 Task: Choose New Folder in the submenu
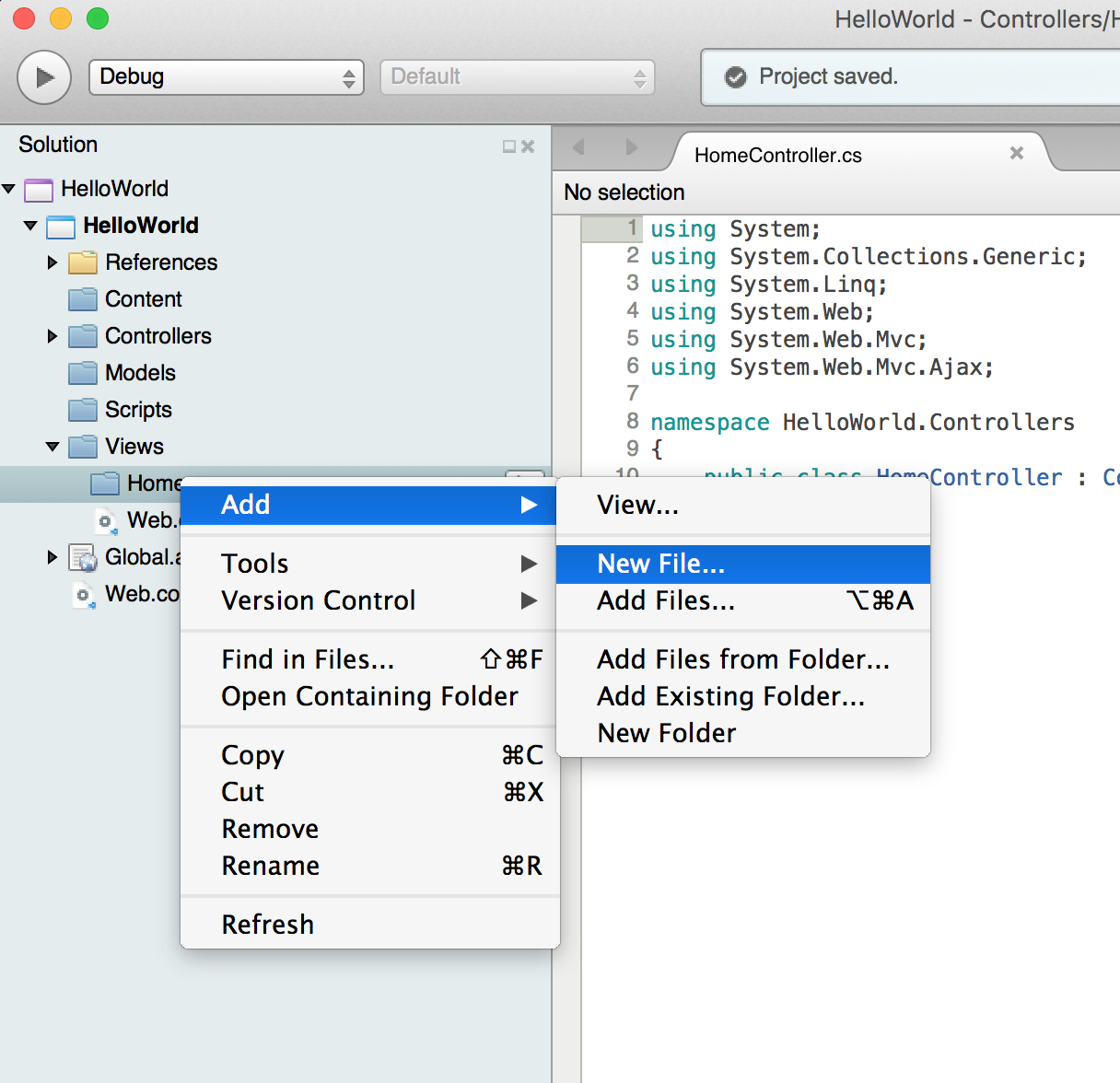coord(743,733)
